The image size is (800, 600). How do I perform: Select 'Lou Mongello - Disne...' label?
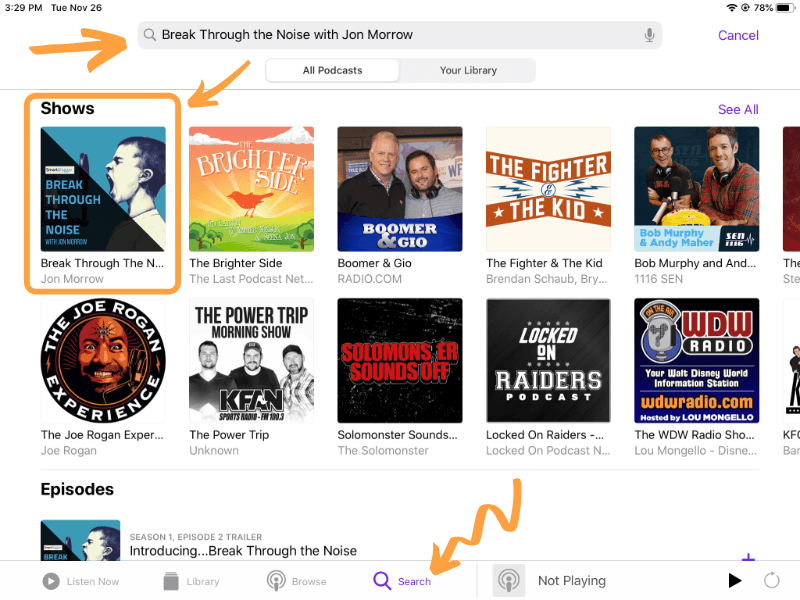tap(695, 451)
